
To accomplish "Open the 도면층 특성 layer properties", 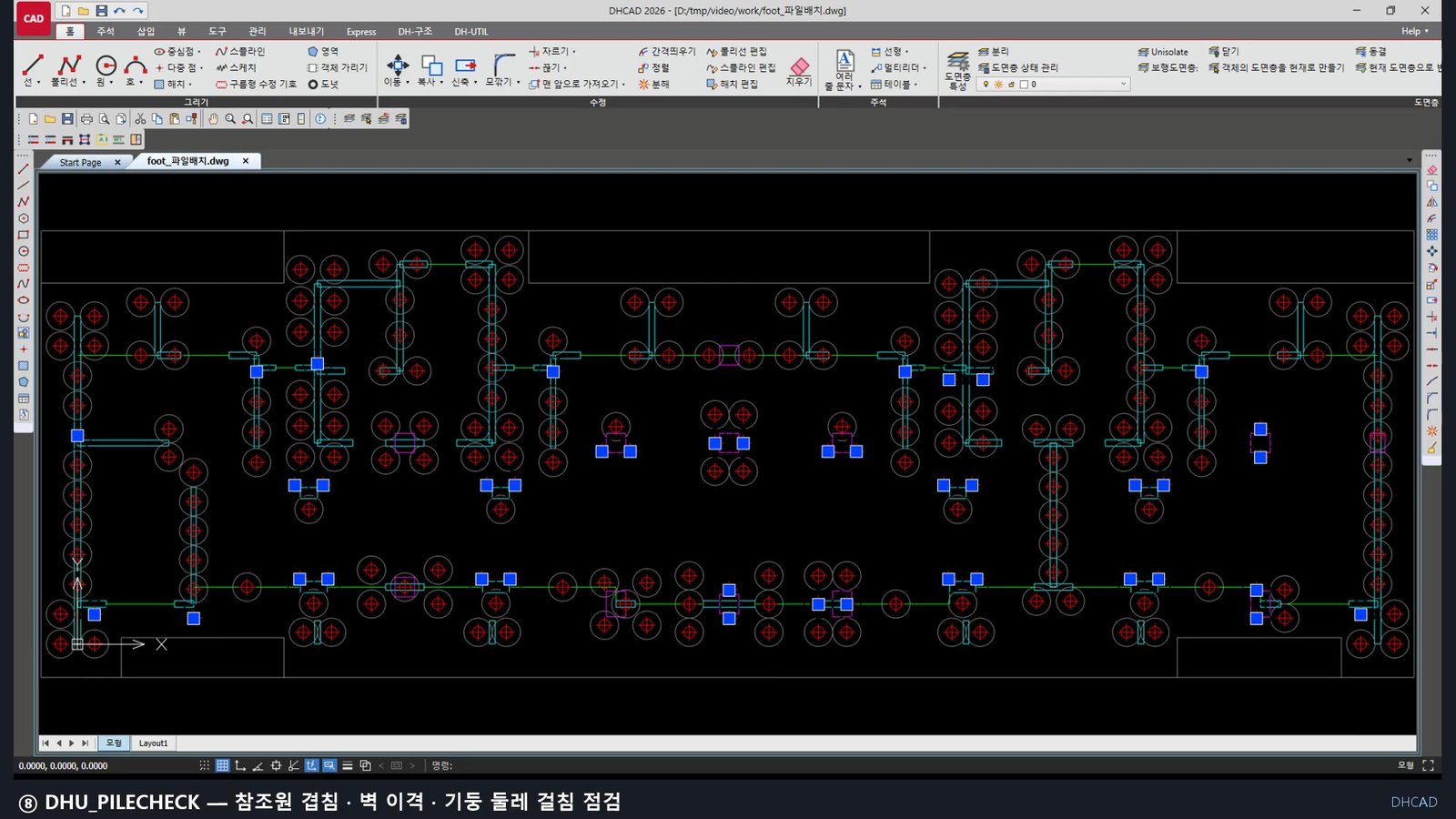I will click(x=957, y=70).
